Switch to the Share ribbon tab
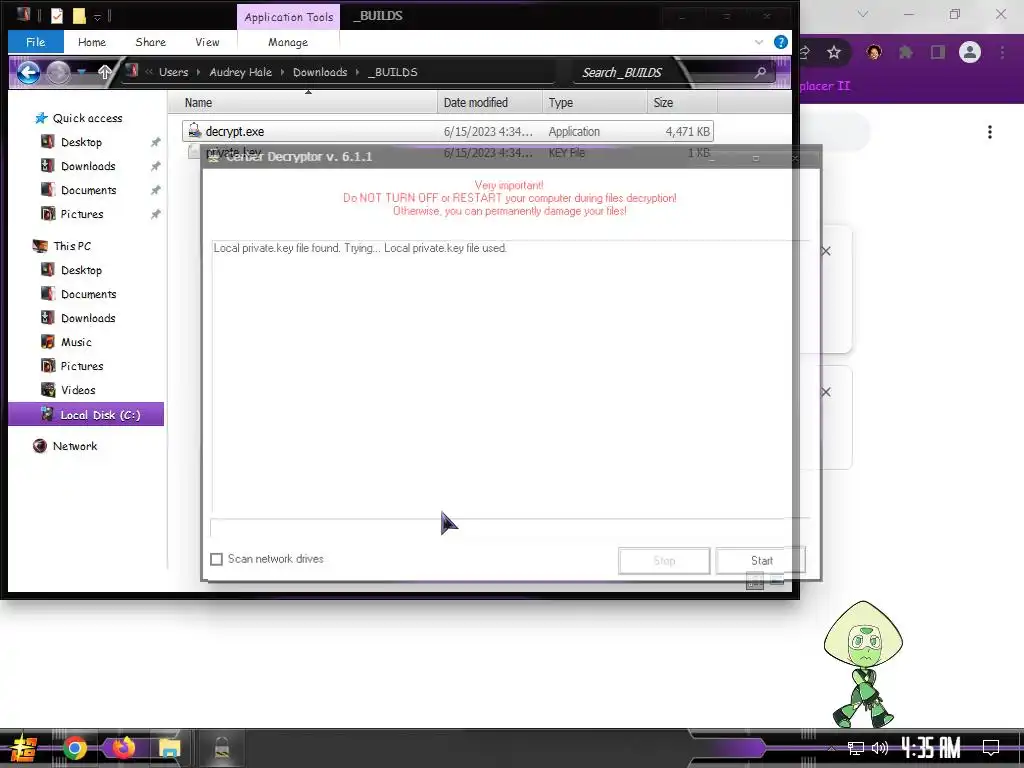This screenshot has width=1024, height=768. click(150, 42)
